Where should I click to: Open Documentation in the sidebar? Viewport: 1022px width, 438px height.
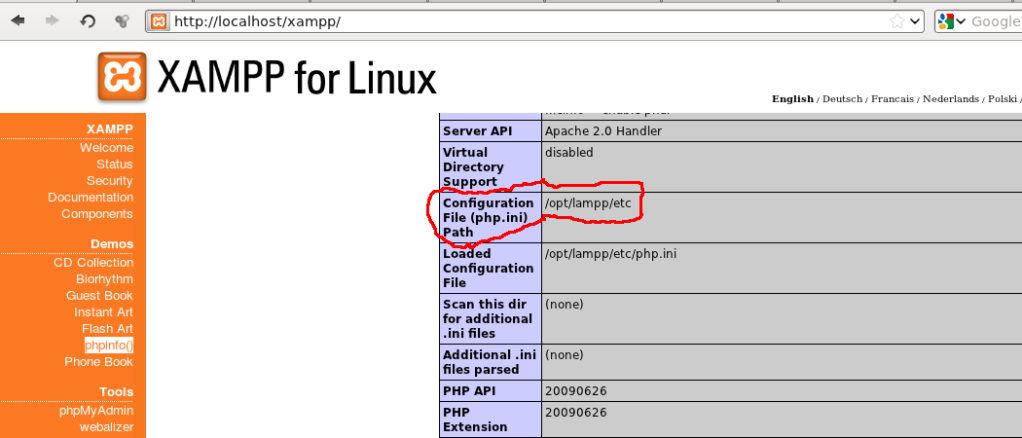click(91, 197)
